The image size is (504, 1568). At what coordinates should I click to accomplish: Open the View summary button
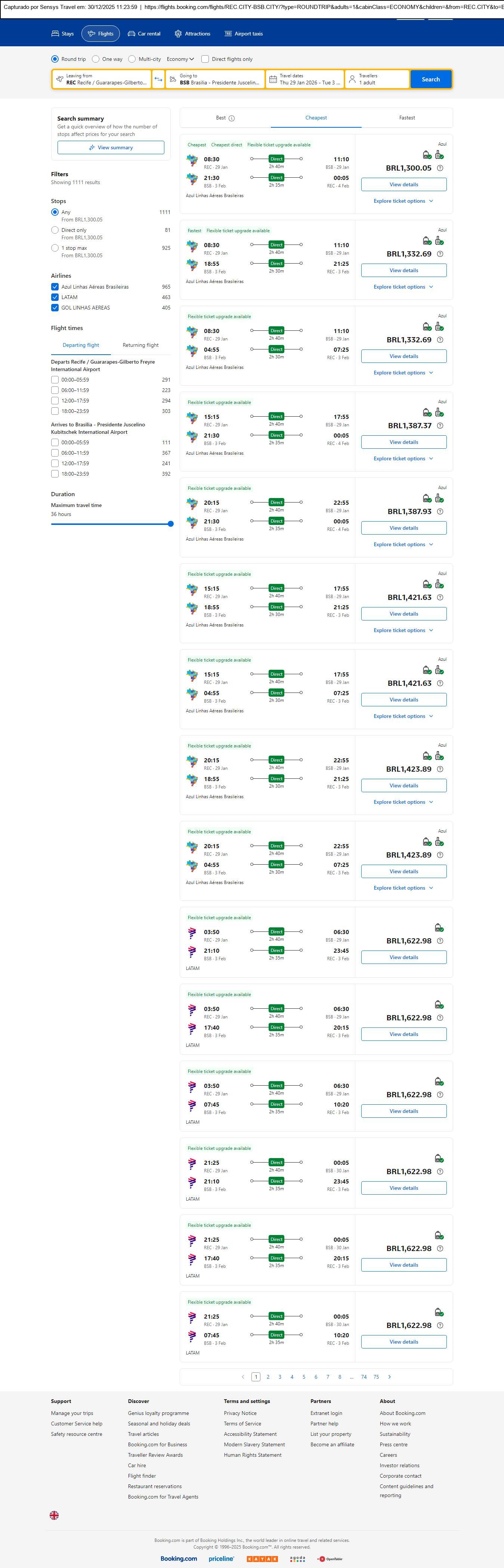pyautogui.click(x=111, y=147)
